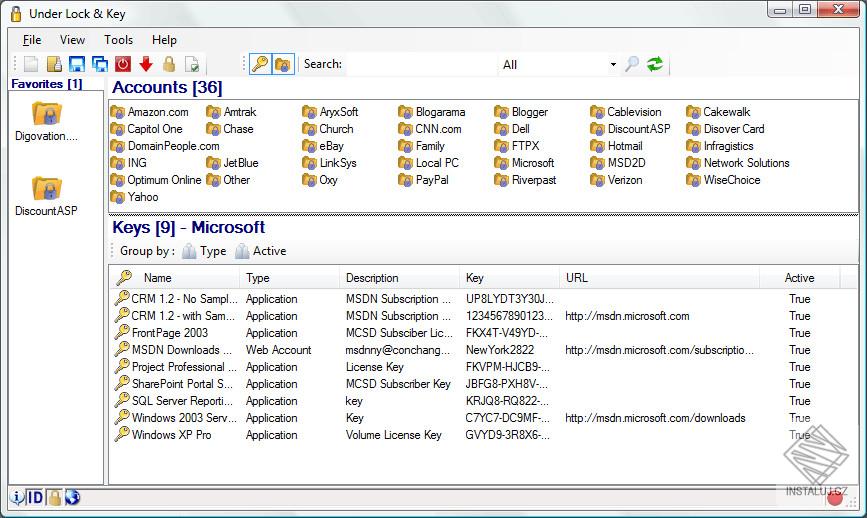The image size is (867, 518).
Task: Select the Chase account
Action: point(230,129)
